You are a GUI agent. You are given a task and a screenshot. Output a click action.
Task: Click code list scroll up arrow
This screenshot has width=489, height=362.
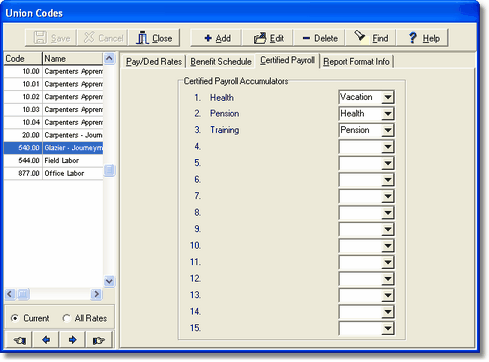pos(109,58)
